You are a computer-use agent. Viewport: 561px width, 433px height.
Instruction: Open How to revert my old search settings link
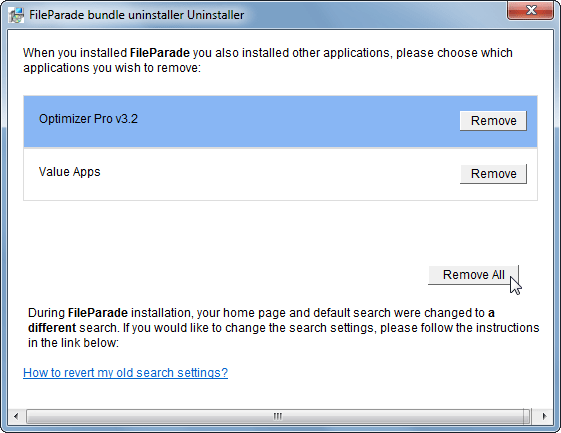click(125, 373)
